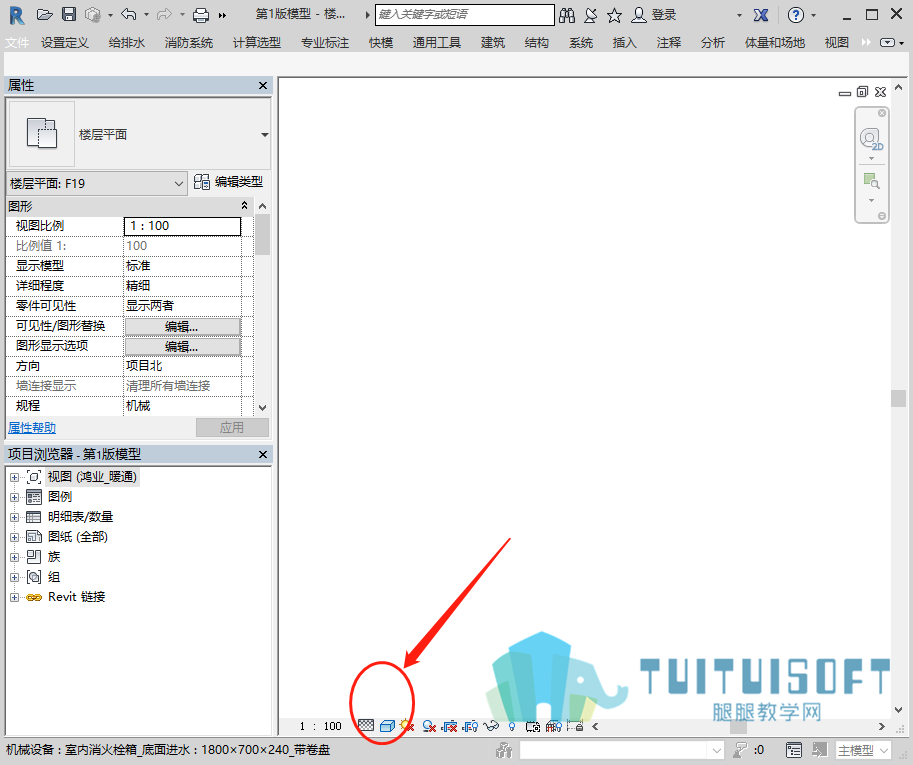Click the binoculars search icon
This screenshot has height=765, width=913.
coord(567,15)
